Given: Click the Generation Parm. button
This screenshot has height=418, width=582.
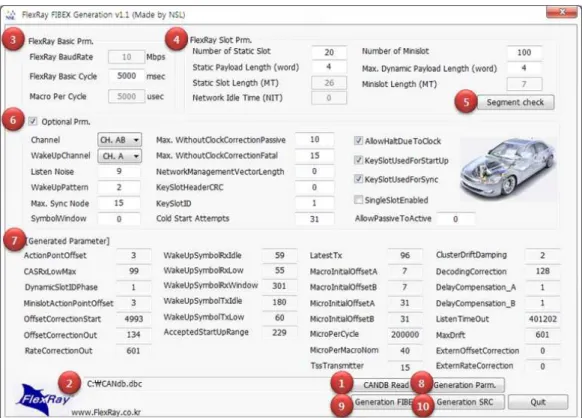Looking at the screenshot, I should (465, 385).
